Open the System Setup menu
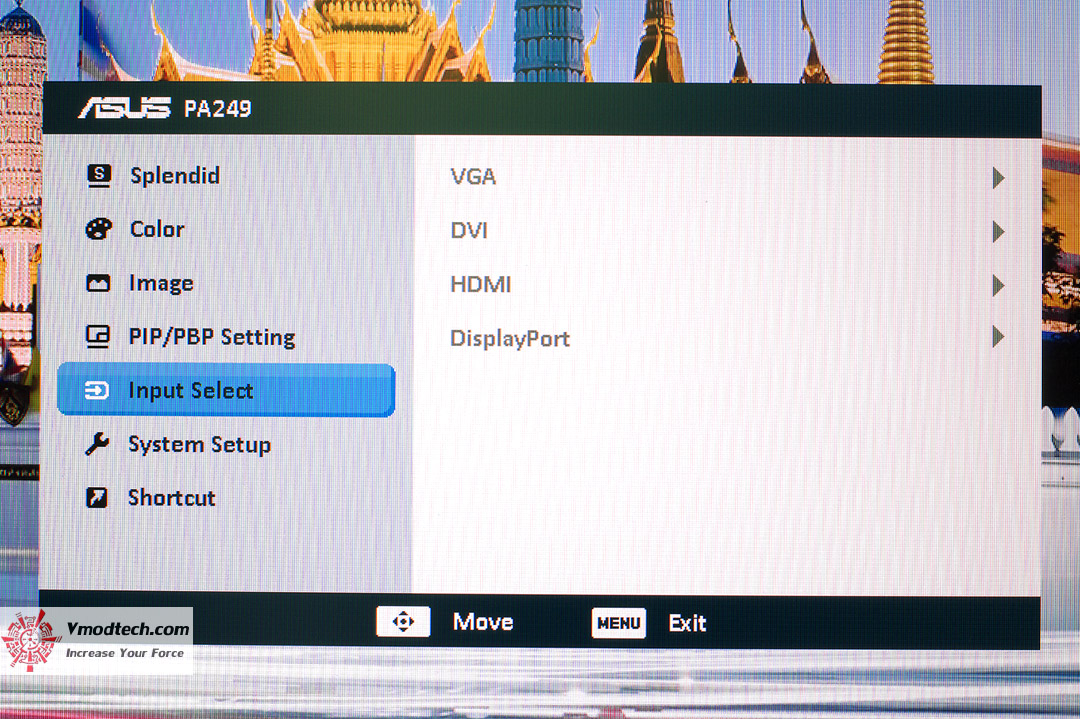The image size is (1080, 719). (x=200, y=445)
